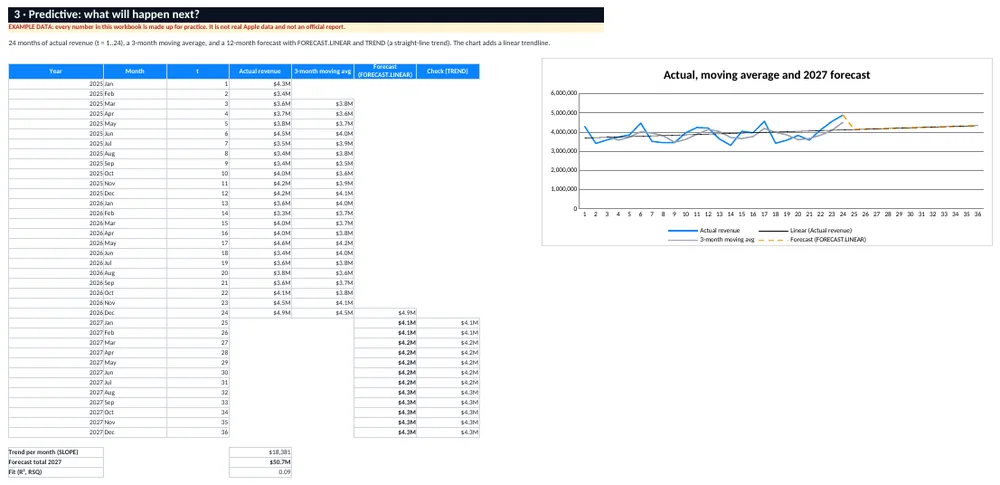Screen dimensions: 1000x485
Task: Select the Check (TREND) $4.2M in 2027 Jul row
Action: click(448, 382)
